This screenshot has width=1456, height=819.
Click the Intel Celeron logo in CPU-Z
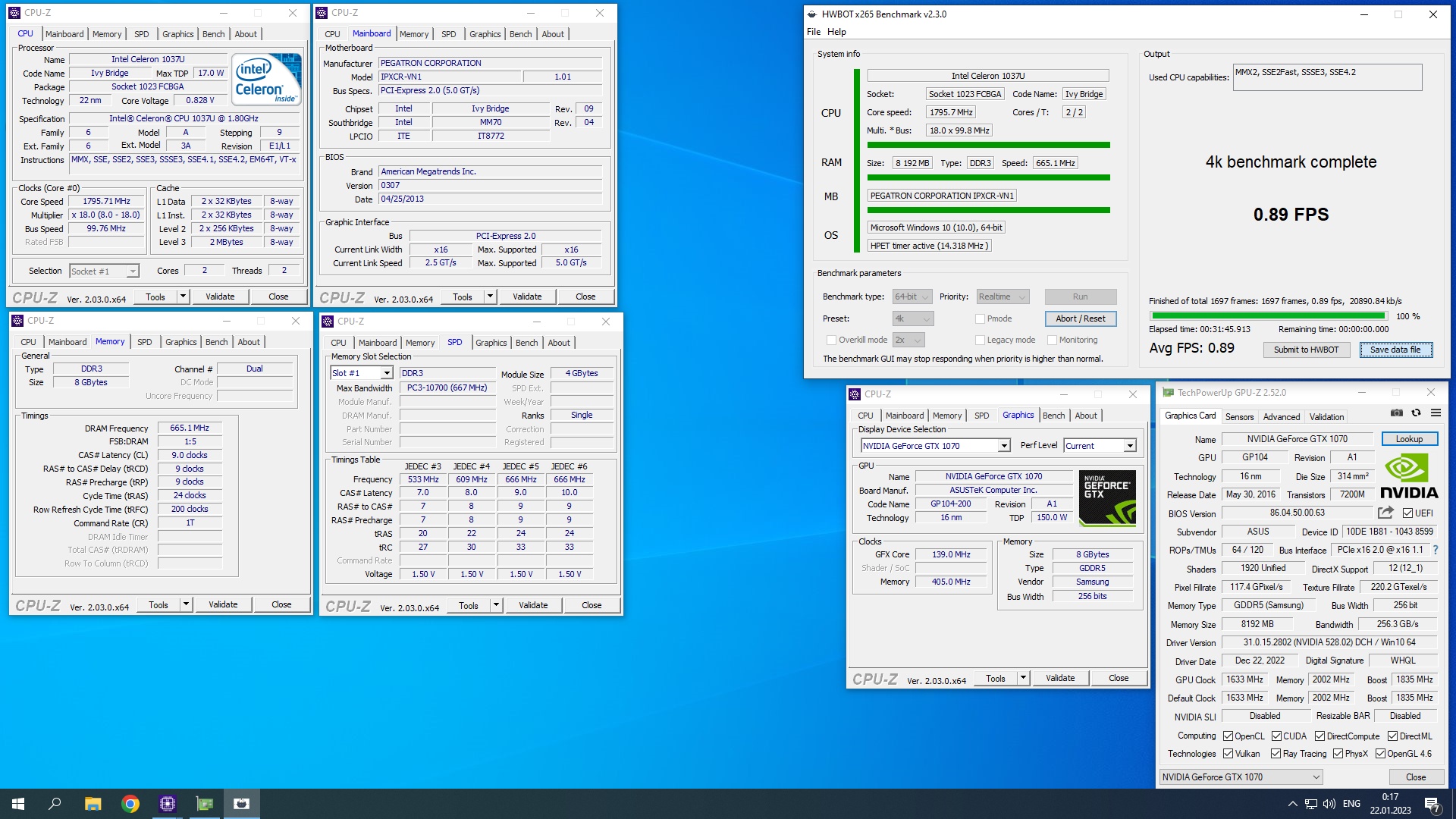(x=266, y=79)
